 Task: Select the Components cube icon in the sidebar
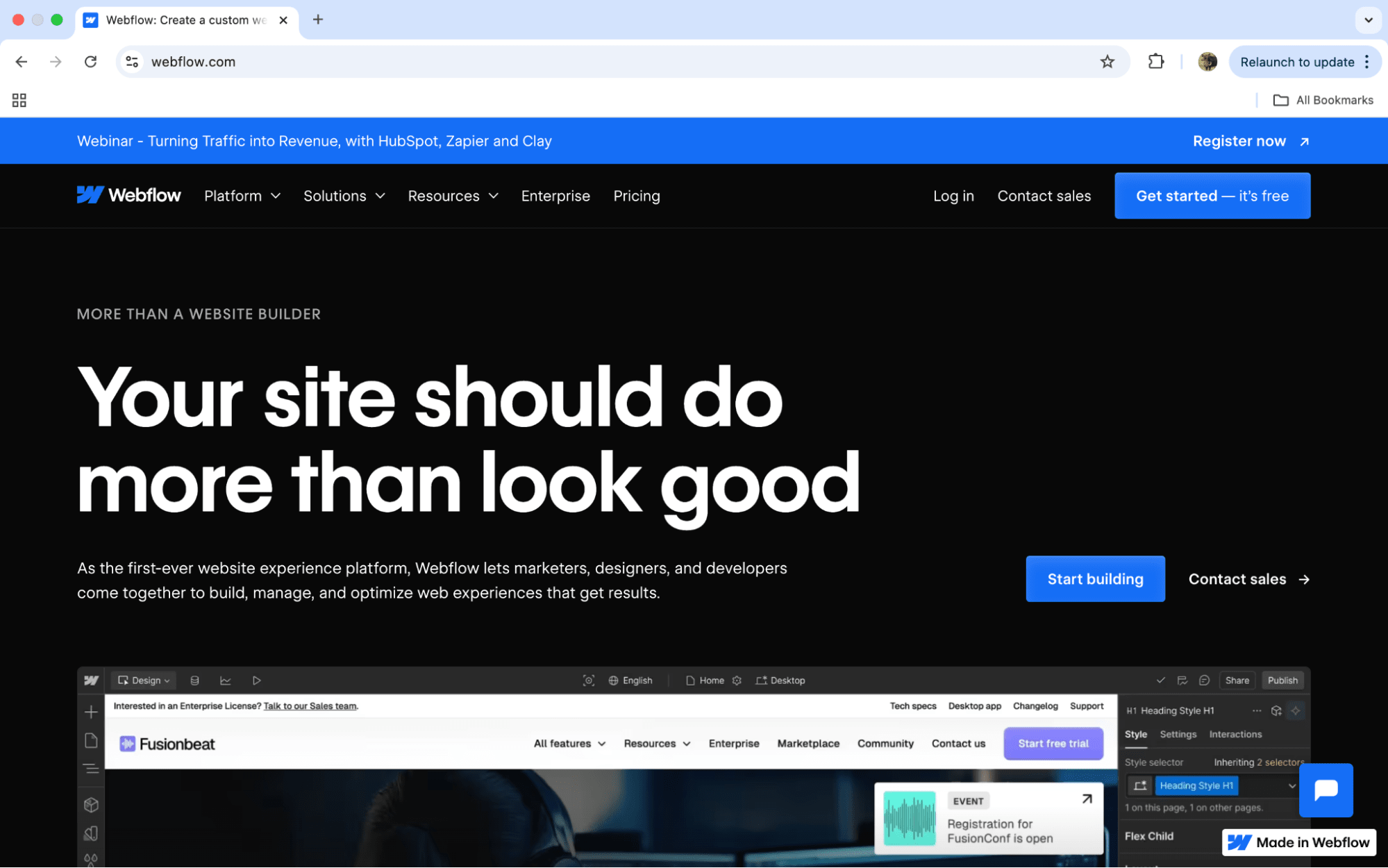click(x=91, y=806)
